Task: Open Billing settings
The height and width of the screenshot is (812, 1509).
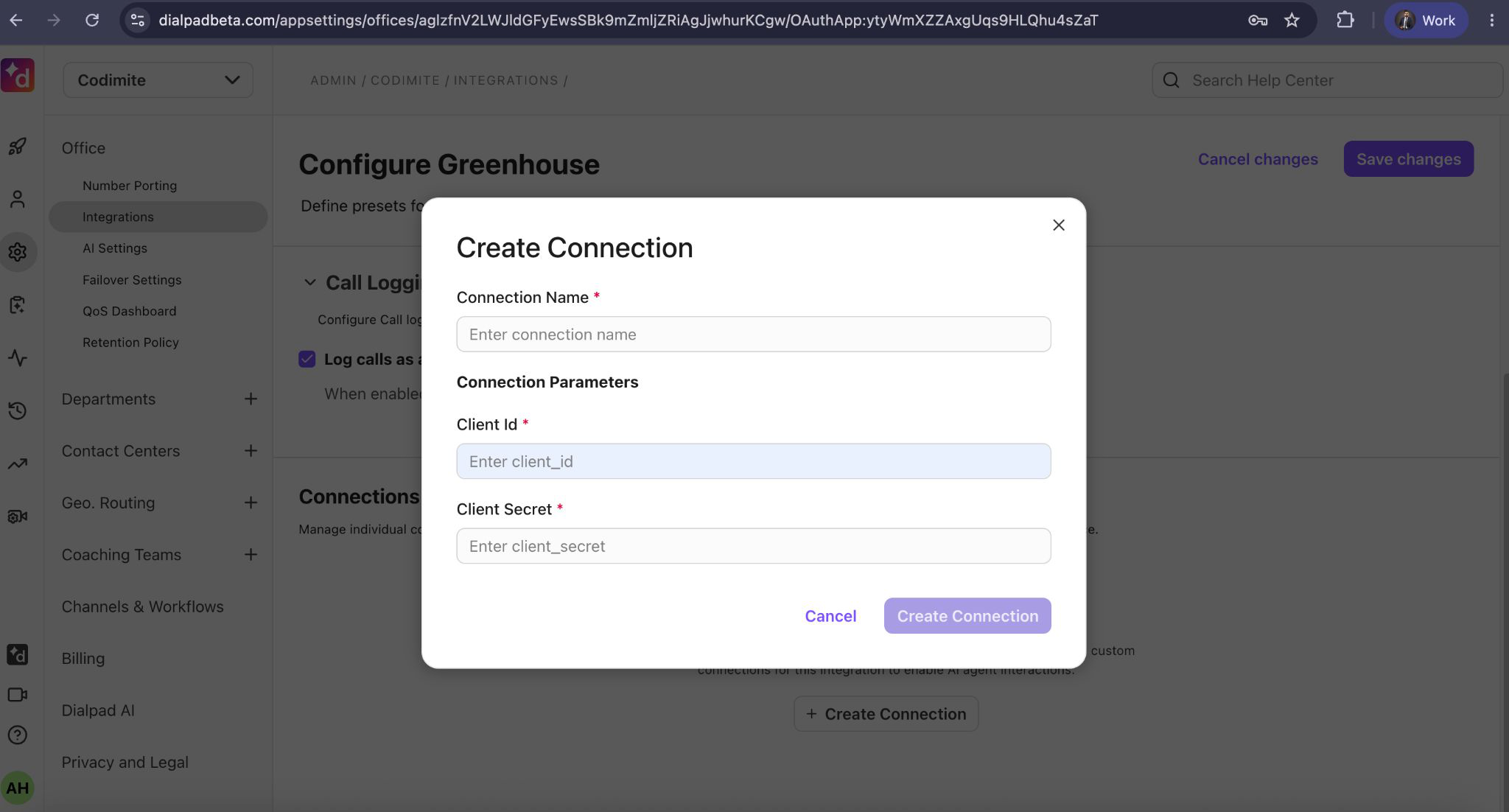Action: pyautogui.click(x=83, y=659)
